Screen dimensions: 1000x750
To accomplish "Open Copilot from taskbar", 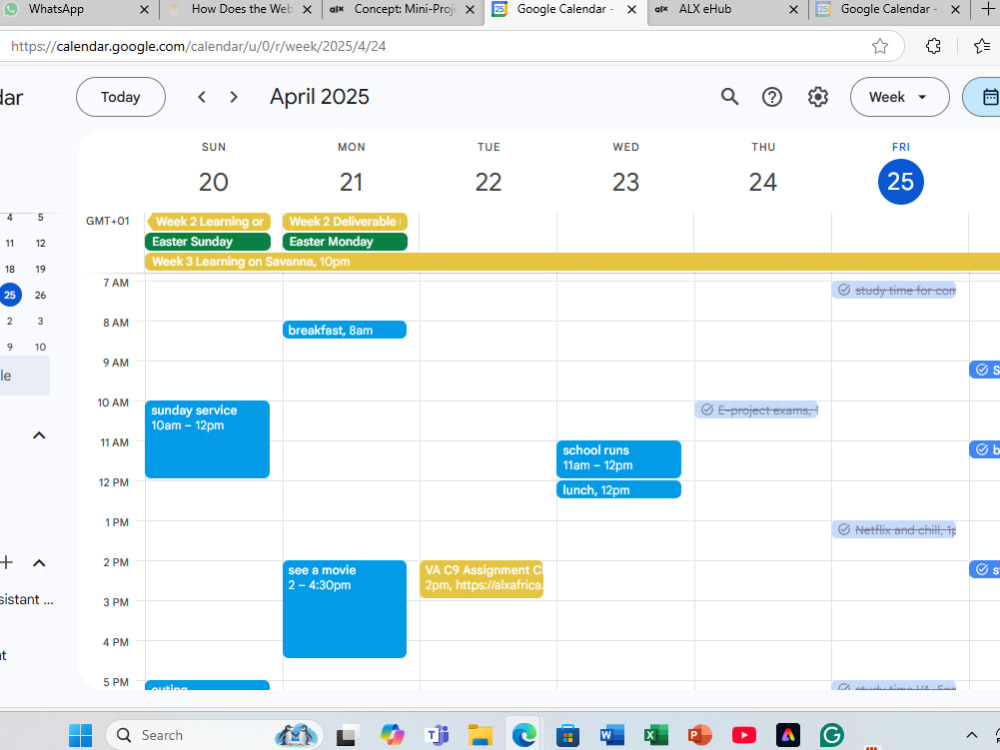I will click(392, 735).
